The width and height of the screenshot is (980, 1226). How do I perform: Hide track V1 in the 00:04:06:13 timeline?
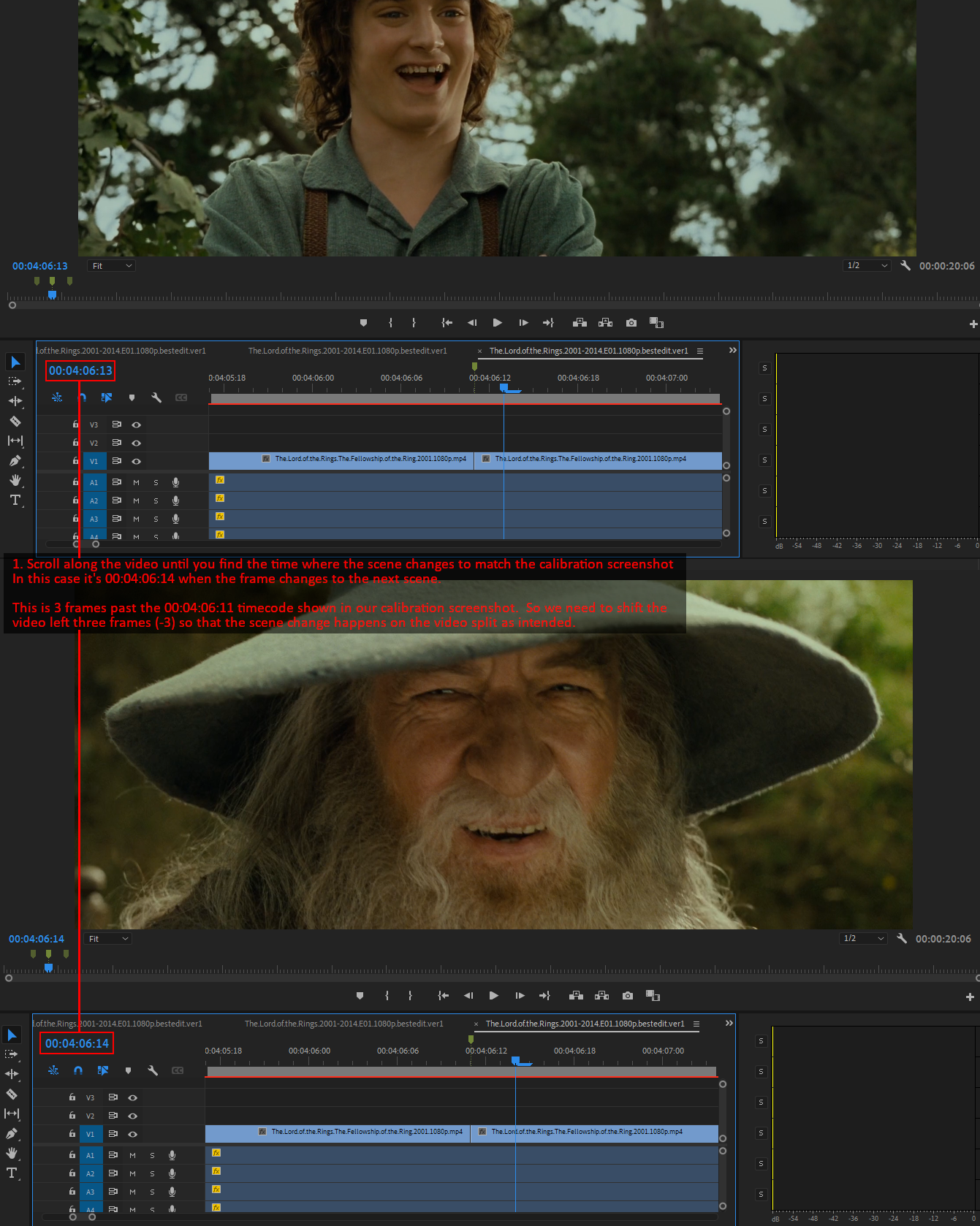coord(136,461)
